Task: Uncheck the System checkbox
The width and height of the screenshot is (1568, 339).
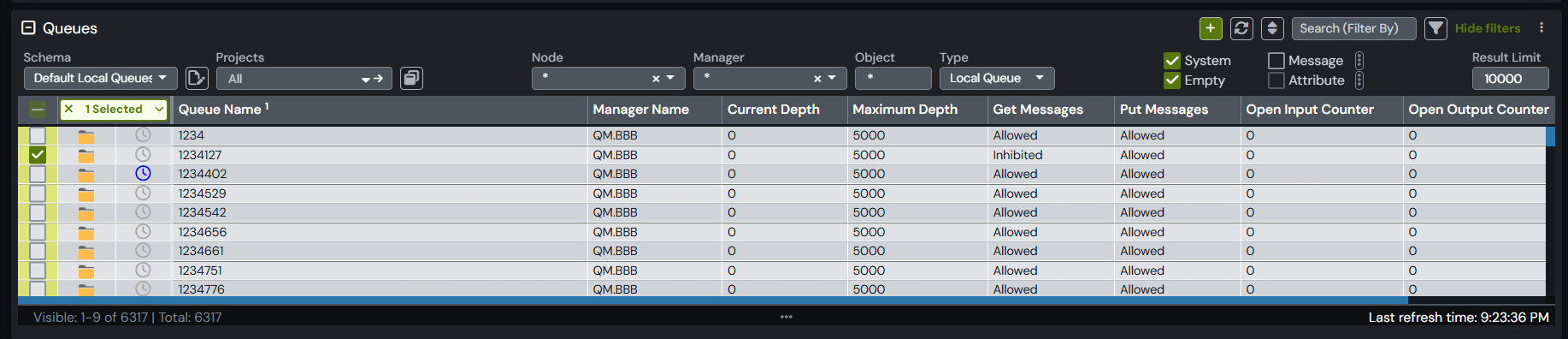Action: click(1172, 61)
